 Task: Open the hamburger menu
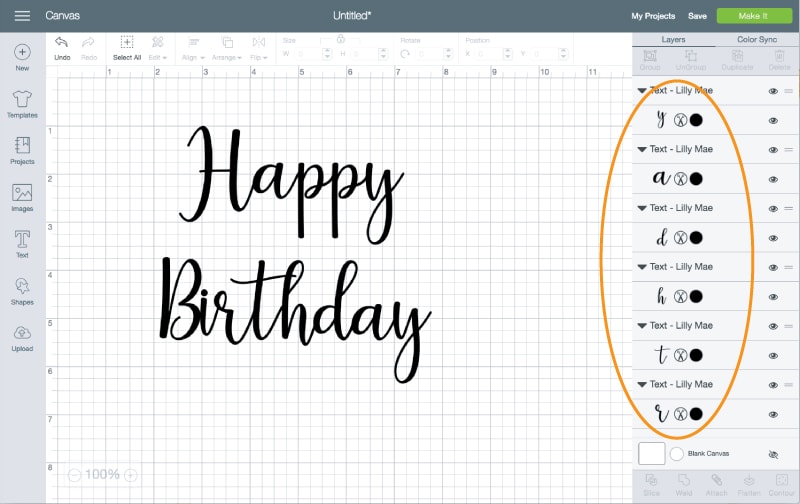[x=22, y=16]
